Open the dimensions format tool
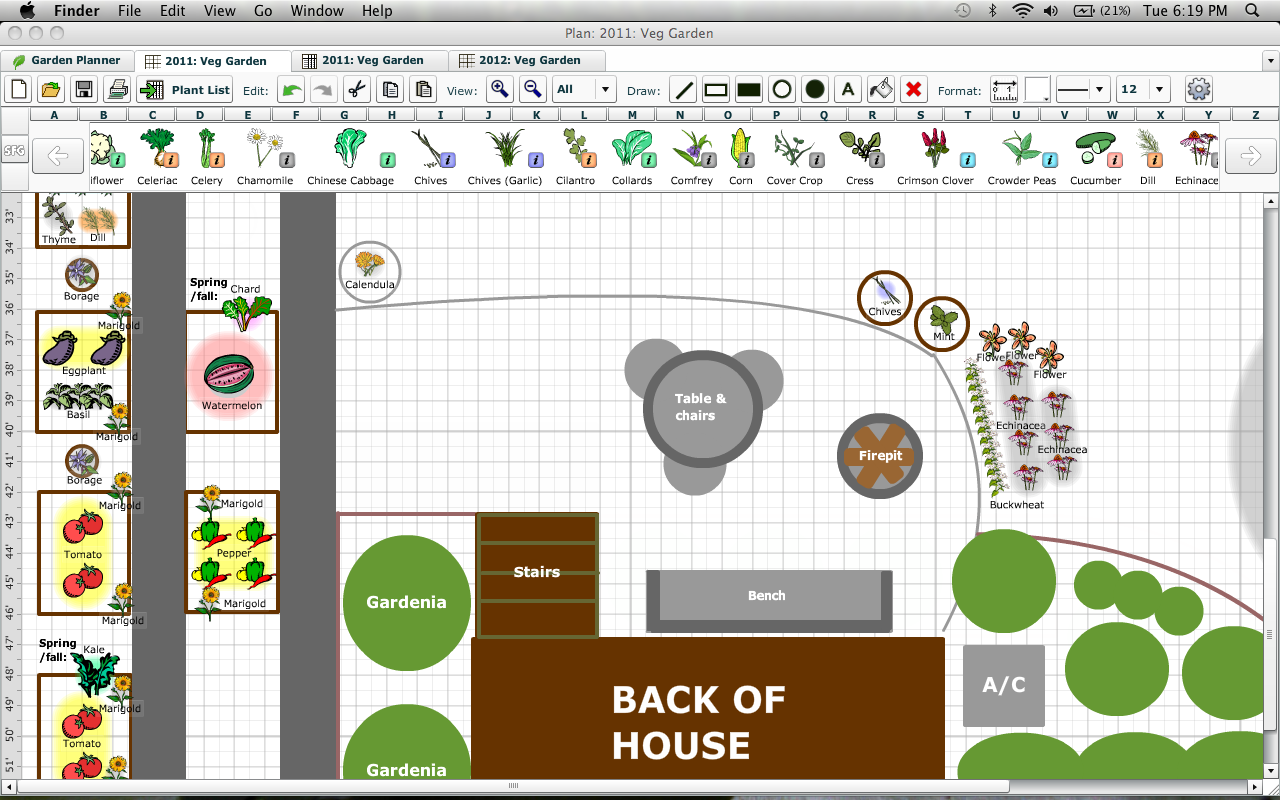Viewport: 1280px width, 800px height. click(1004, 90)
